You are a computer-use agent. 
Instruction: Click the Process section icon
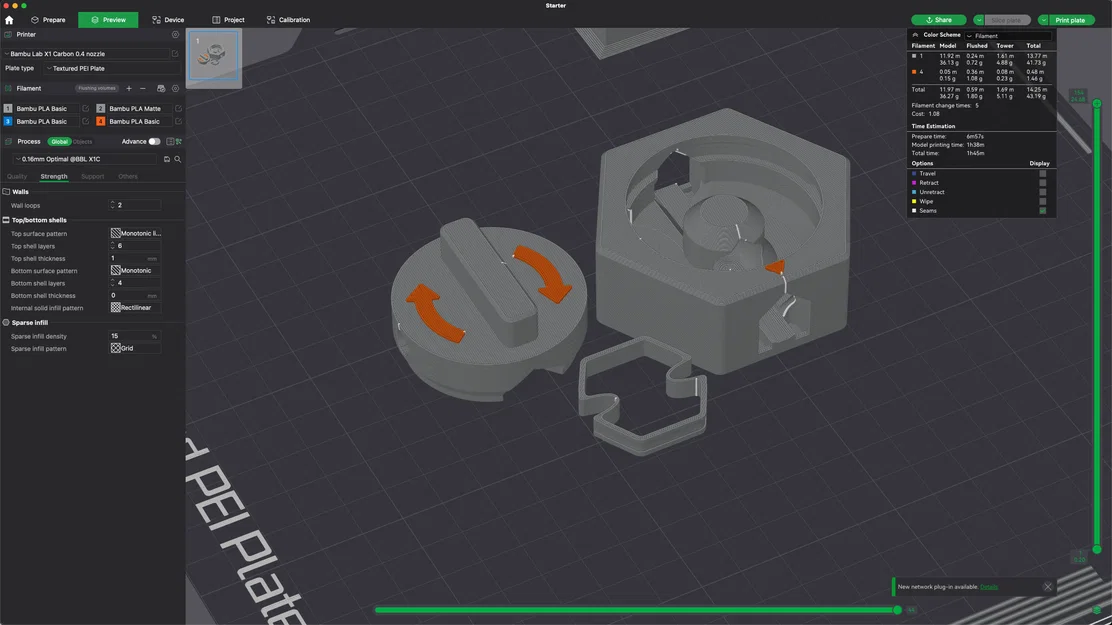coord(8,141)
